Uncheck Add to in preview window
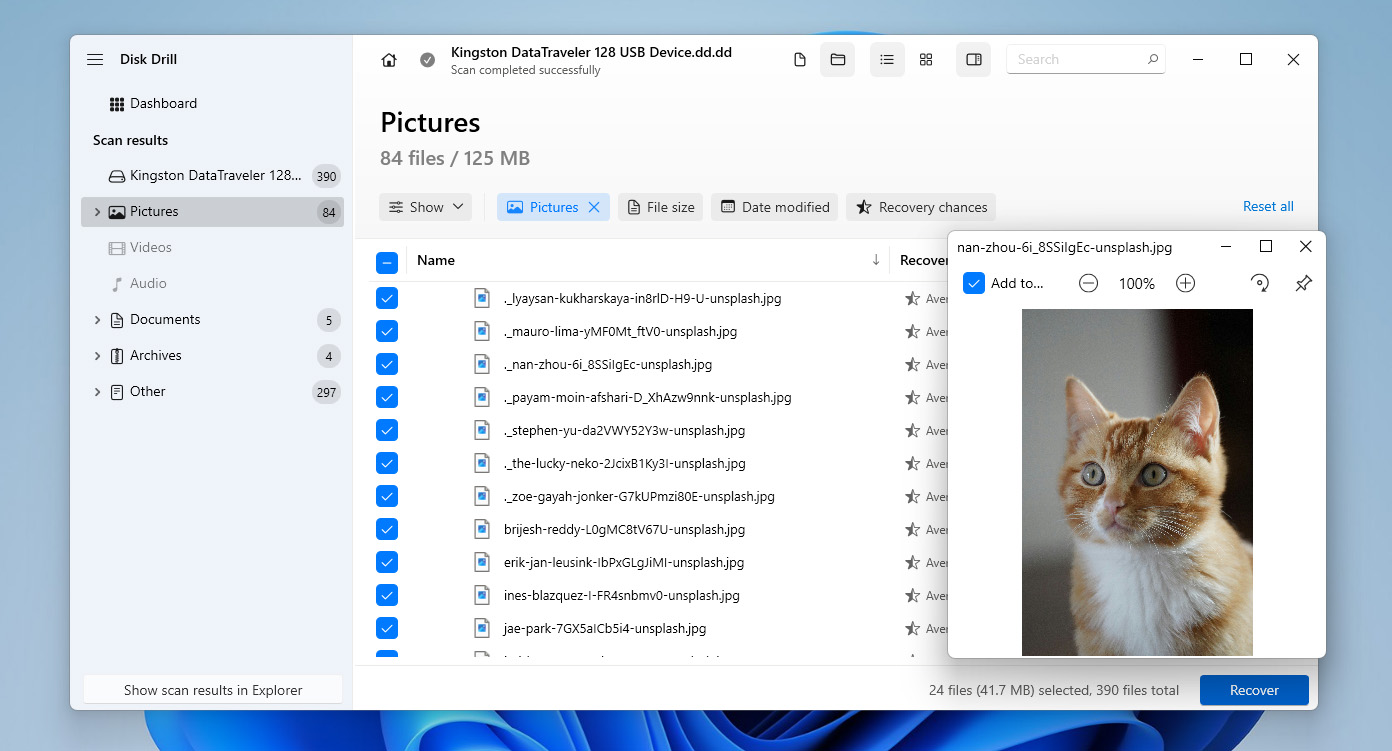This screenshot has height=751, width=1392. [973, 283]
